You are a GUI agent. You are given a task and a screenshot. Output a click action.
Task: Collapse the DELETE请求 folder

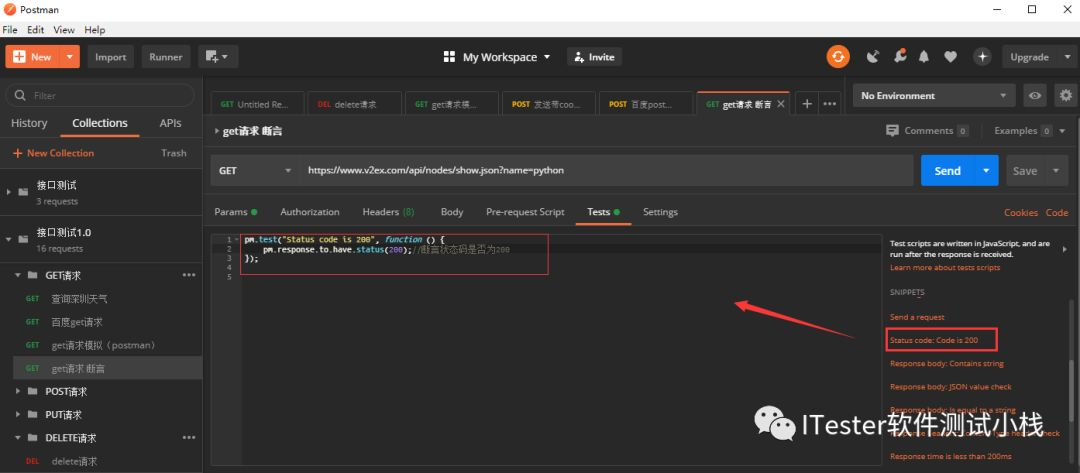pos(19,437)
